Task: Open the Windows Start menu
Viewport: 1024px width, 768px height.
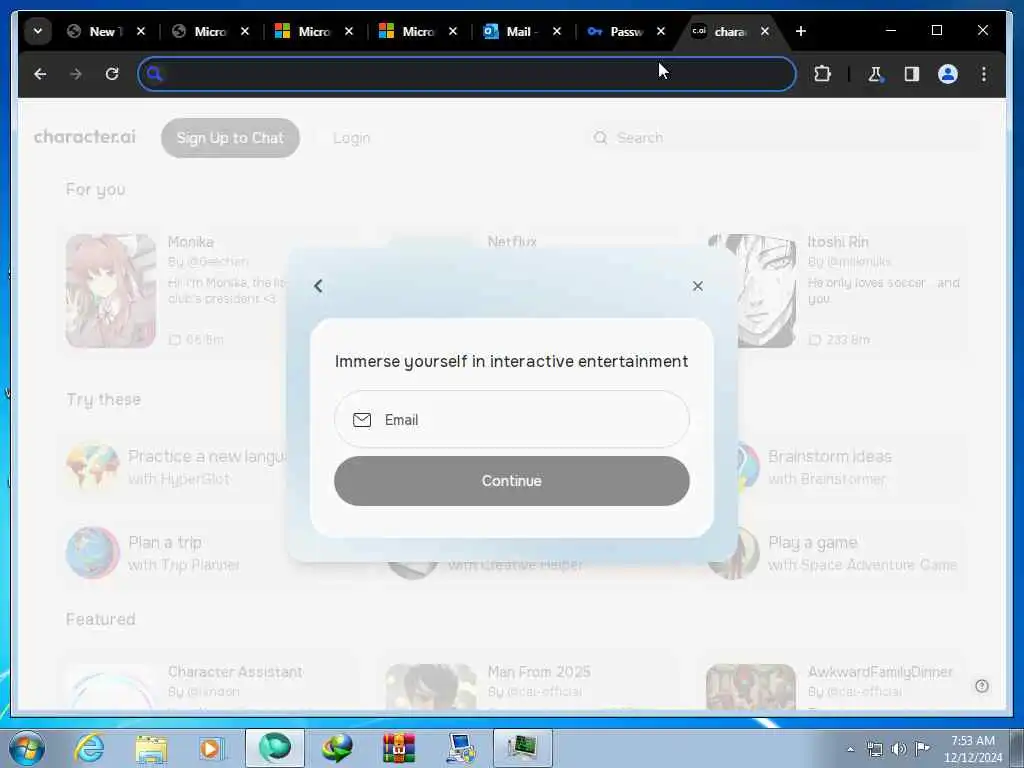Action: tap(27, 748)
